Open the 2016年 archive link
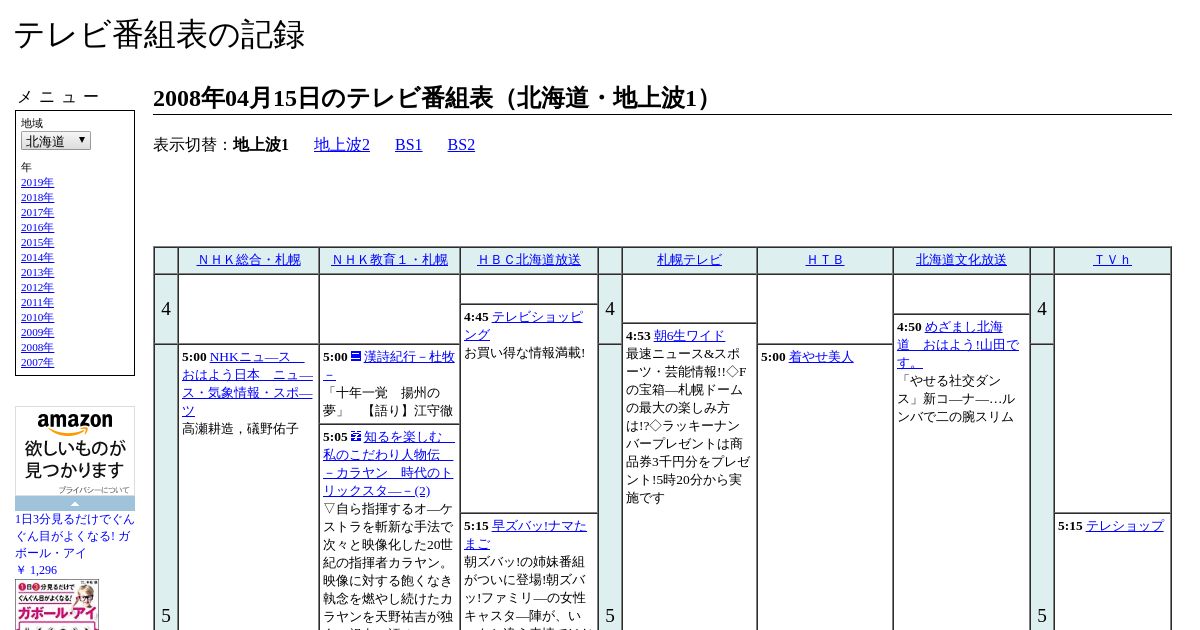The height and width of the screenshot is (630, 1200). click(37, 227)
